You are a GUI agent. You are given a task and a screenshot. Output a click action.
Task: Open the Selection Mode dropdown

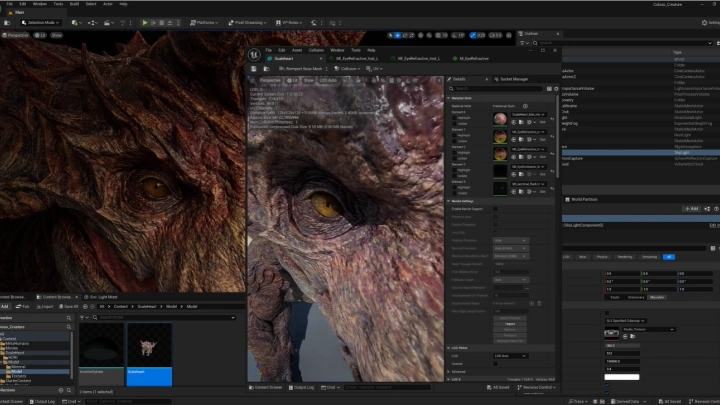40,22
